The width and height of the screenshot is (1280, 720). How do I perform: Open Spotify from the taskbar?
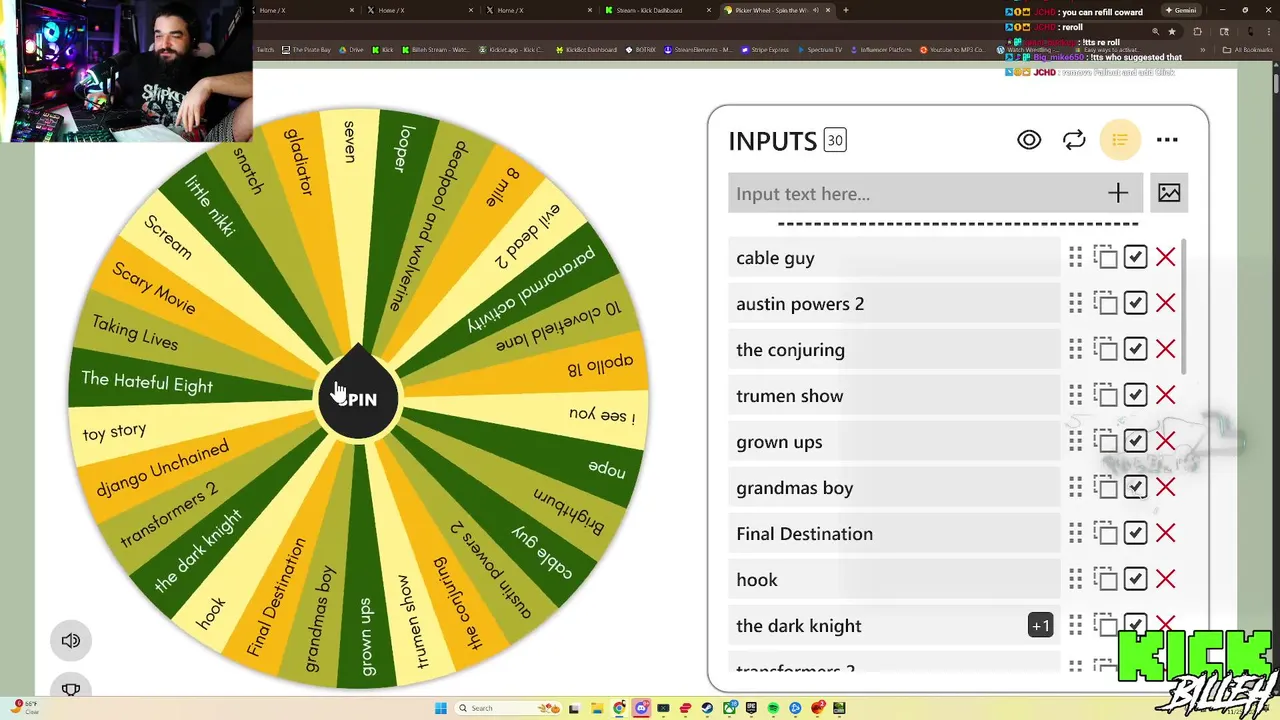click(773, 708)
